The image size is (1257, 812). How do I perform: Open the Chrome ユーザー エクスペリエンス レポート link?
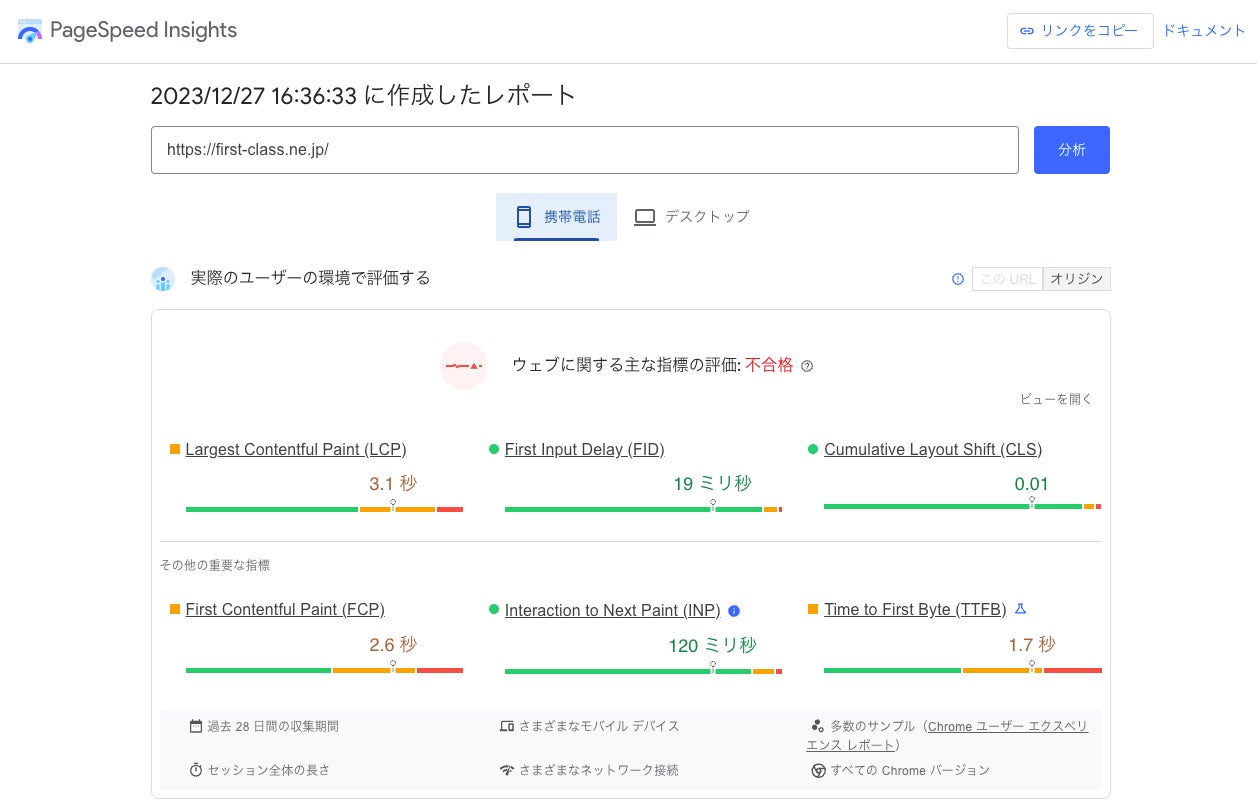(x=947, y=736)
